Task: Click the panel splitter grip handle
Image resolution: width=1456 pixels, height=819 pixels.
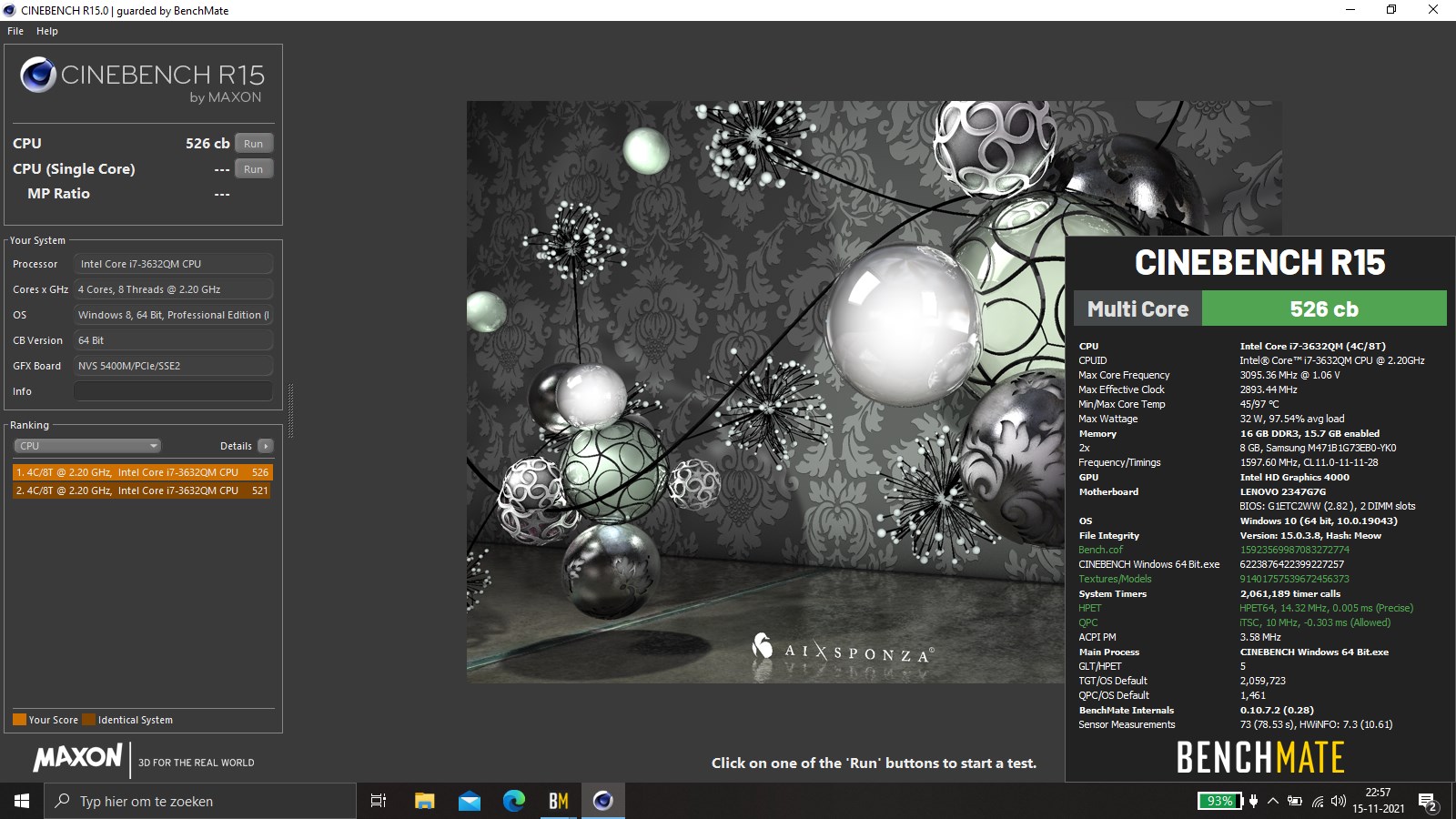Action: 290,411
